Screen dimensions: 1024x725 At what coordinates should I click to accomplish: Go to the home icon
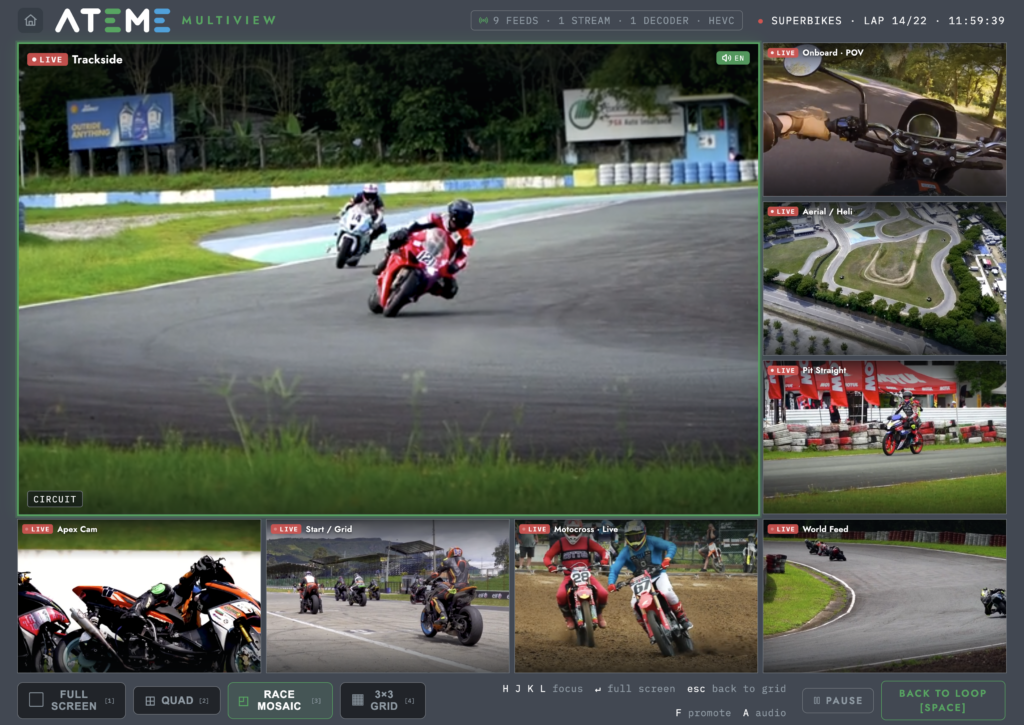30,20
